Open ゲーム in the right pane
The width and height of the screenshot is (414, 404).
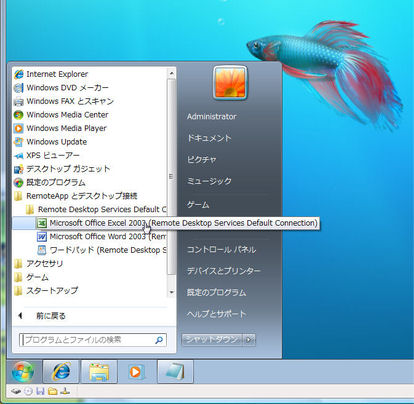pyautogui.click(x=198, y=204)
